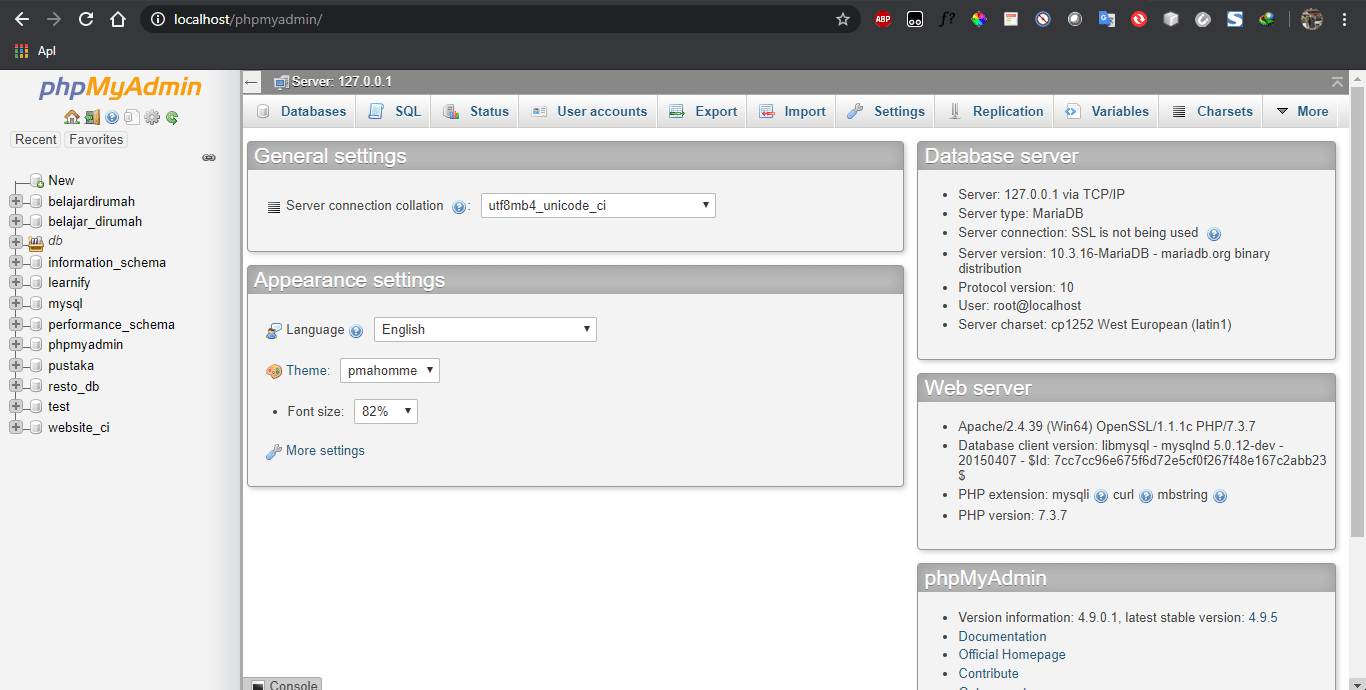Click the color wheel picker extension
This screenshot has height=690, width=1366.
(979, 19)
